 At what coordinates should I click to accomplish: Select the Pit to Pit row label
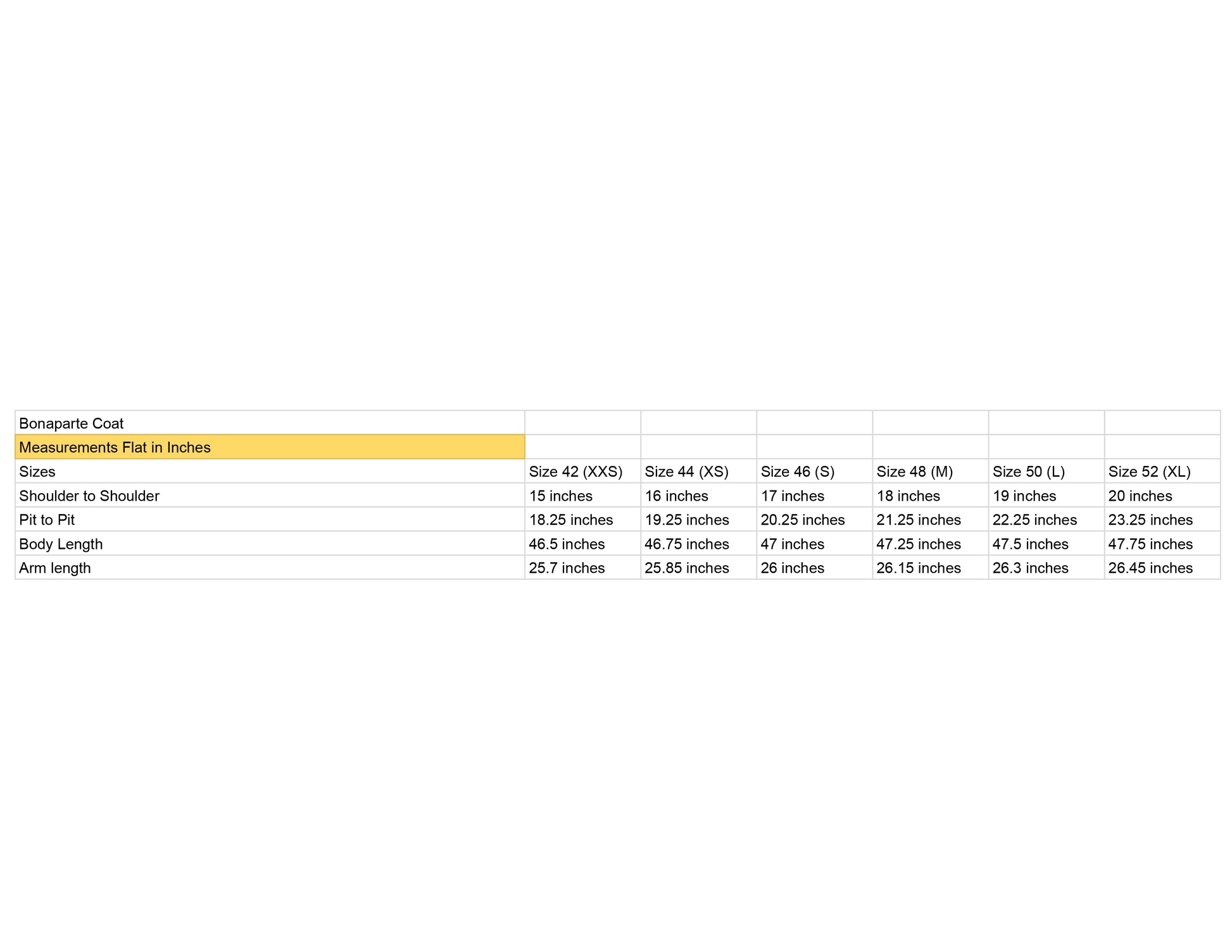[x=47, y=520]
